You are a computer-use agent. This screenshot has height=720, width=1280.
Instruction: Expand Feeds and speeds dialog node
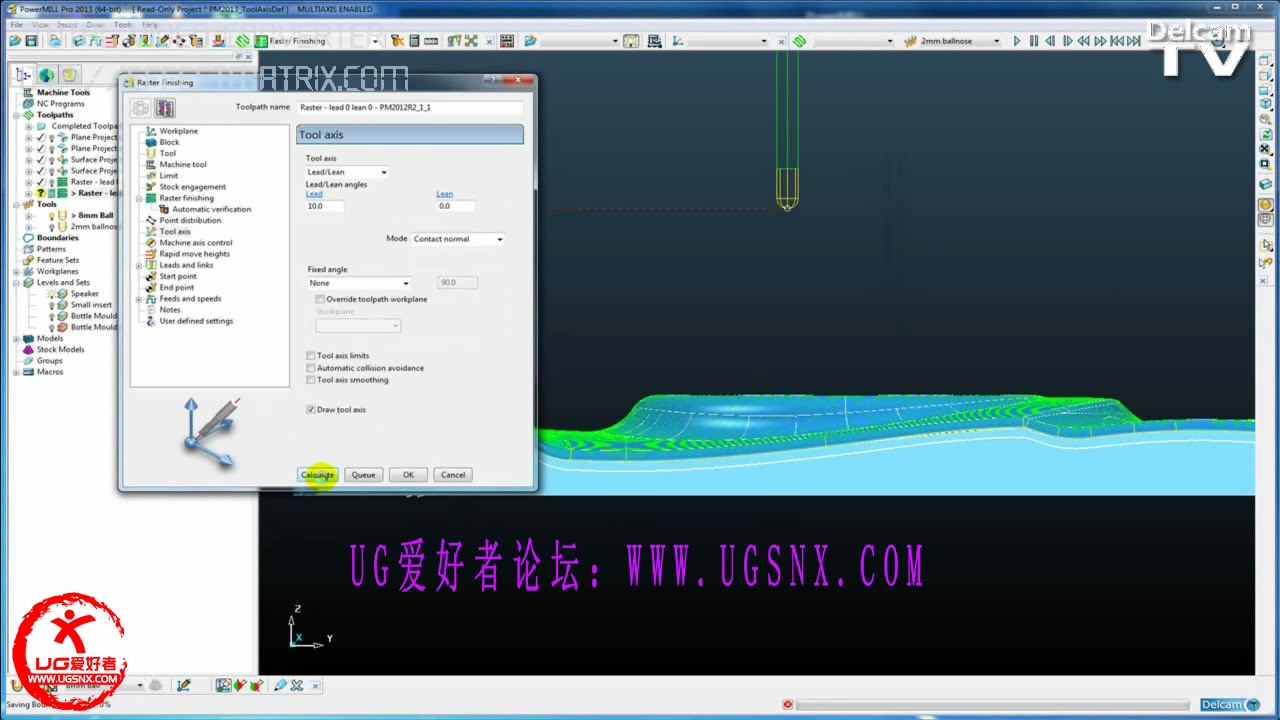139,299
